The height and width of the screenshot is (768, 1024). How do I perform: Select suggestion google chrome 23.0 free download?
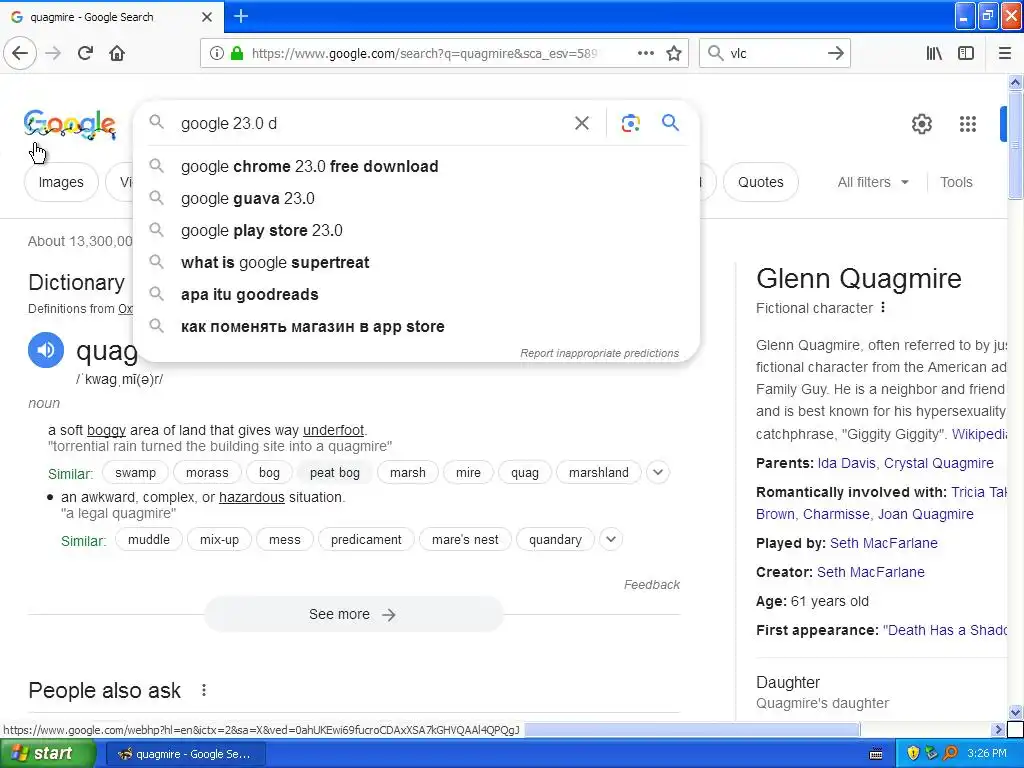pos(417,167)
